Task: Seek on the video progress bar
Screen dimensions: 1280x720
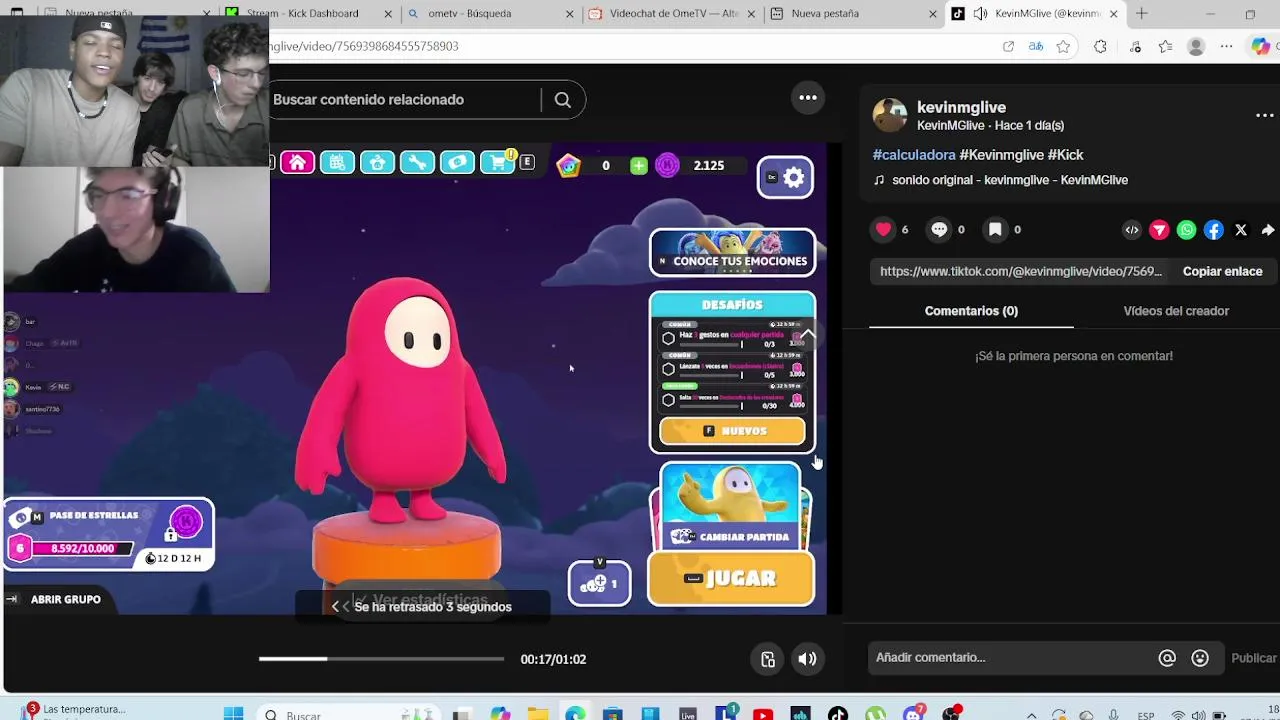Action: [x=381, y=659]
